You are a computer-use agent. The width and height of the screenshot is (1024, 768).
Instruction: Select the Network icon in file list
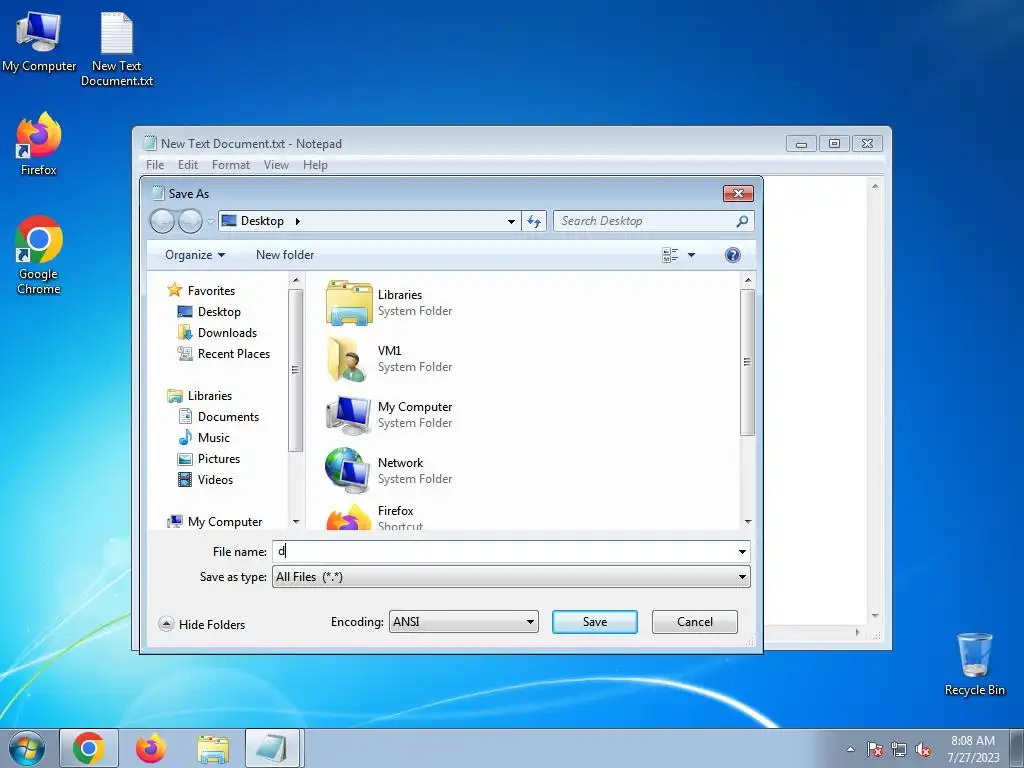[347, 470]
